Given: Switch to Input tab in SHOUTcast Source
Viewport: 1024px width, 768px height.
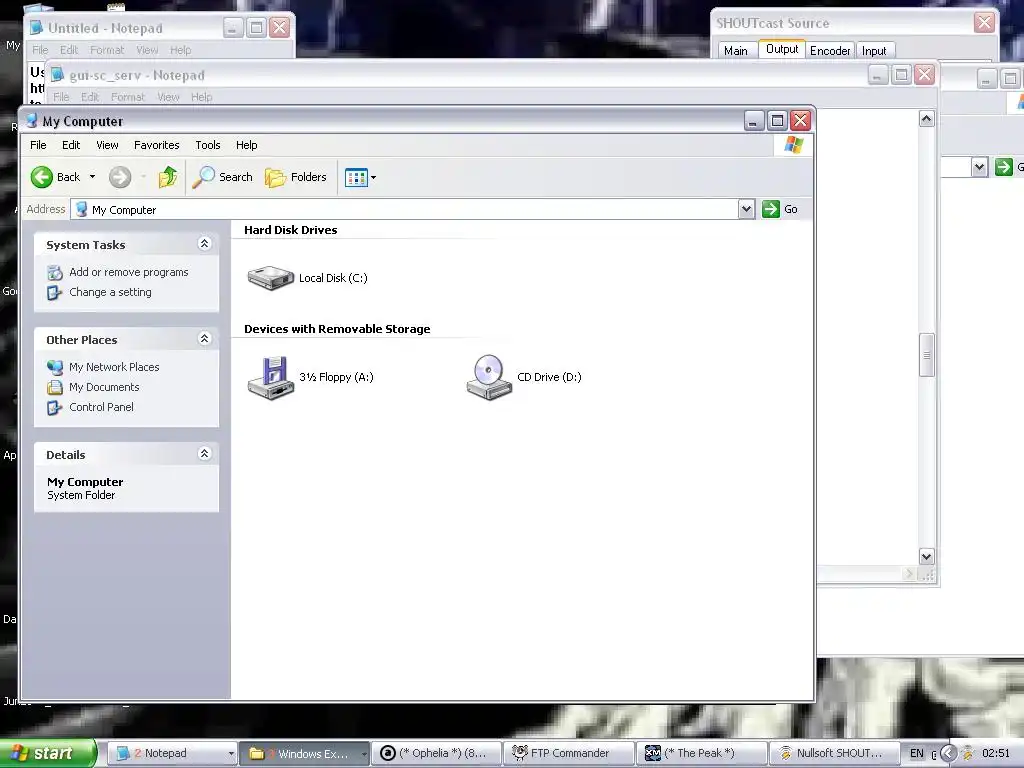Looking at the screenshot, I should [x=874, y=51].
